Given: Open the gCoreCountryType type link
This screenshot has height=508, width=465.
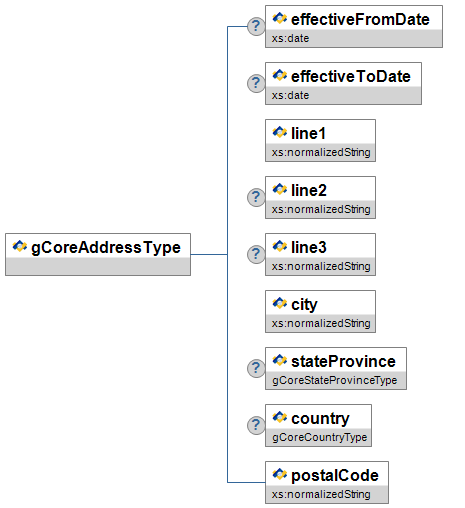Looking at the screenshot, I should coord(320,437).
